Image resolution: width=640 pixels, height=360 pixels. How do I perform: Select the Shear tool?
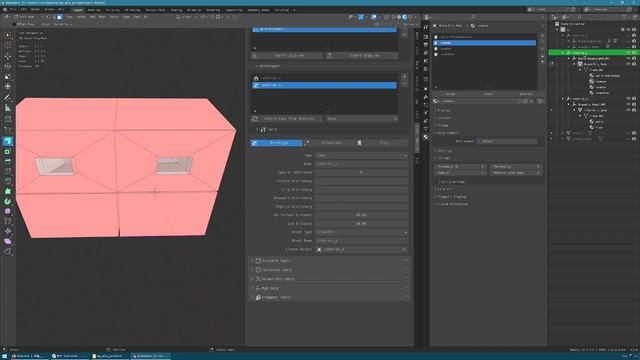coord(8,241)
